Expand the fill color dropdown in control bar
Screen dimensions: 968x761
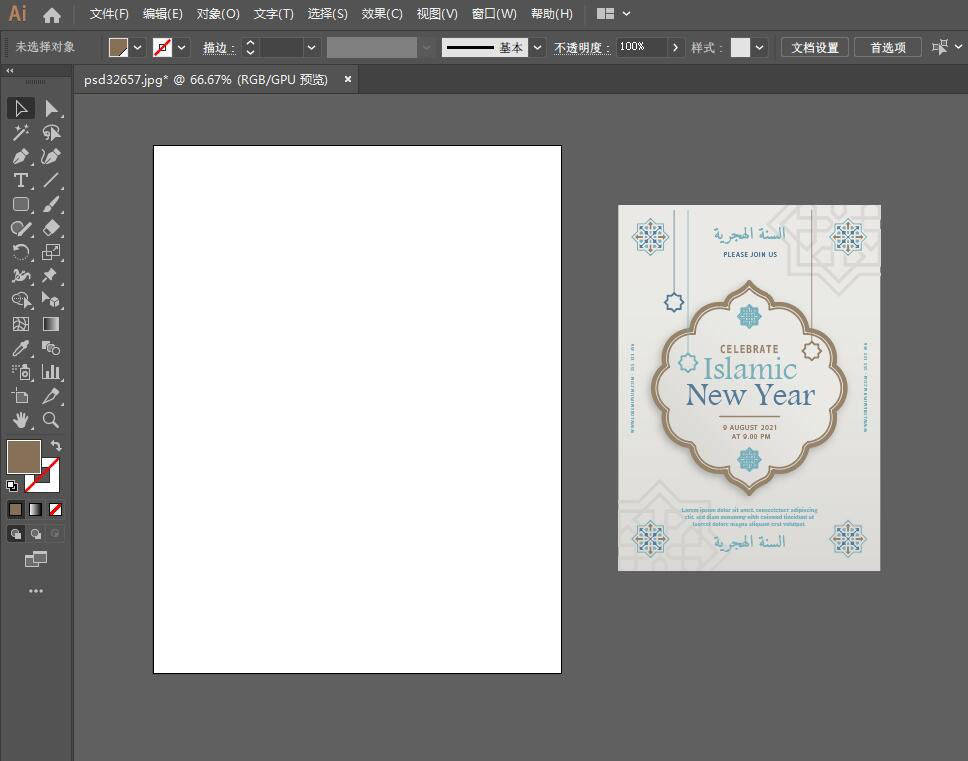[x=137, y=47]
